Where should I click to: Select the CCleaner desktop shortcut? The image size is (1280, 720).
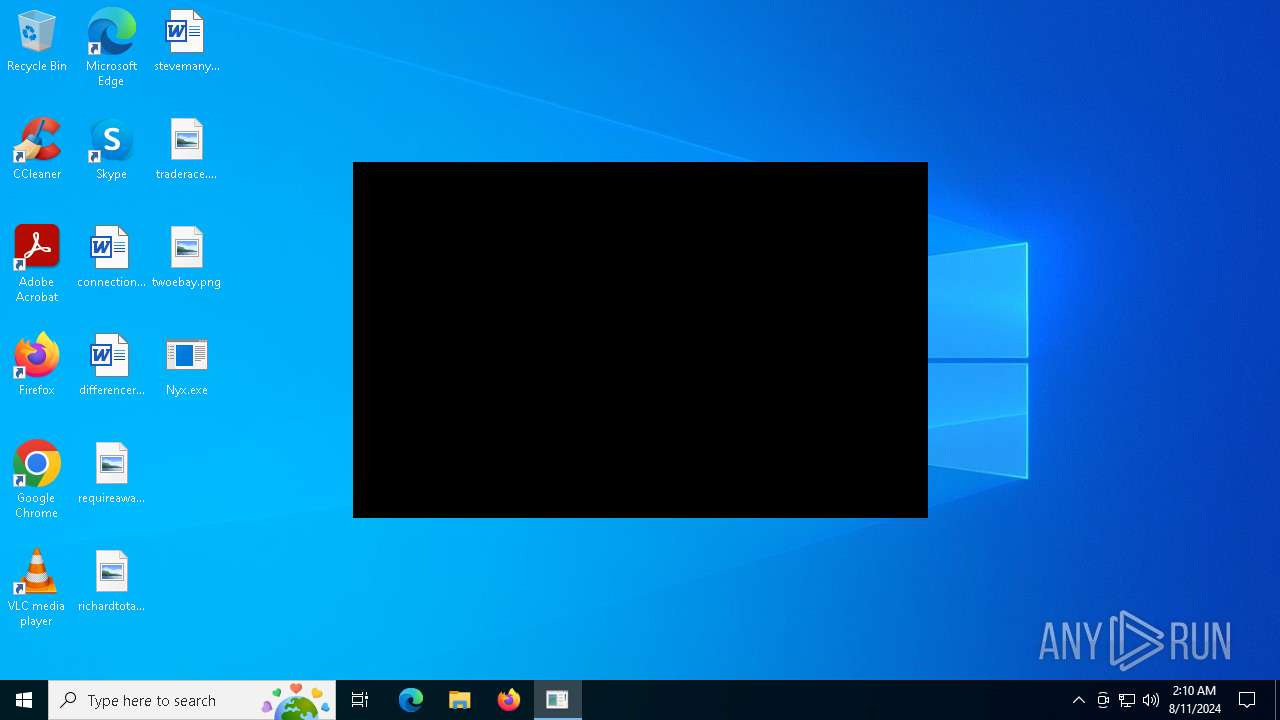(37, 150)
